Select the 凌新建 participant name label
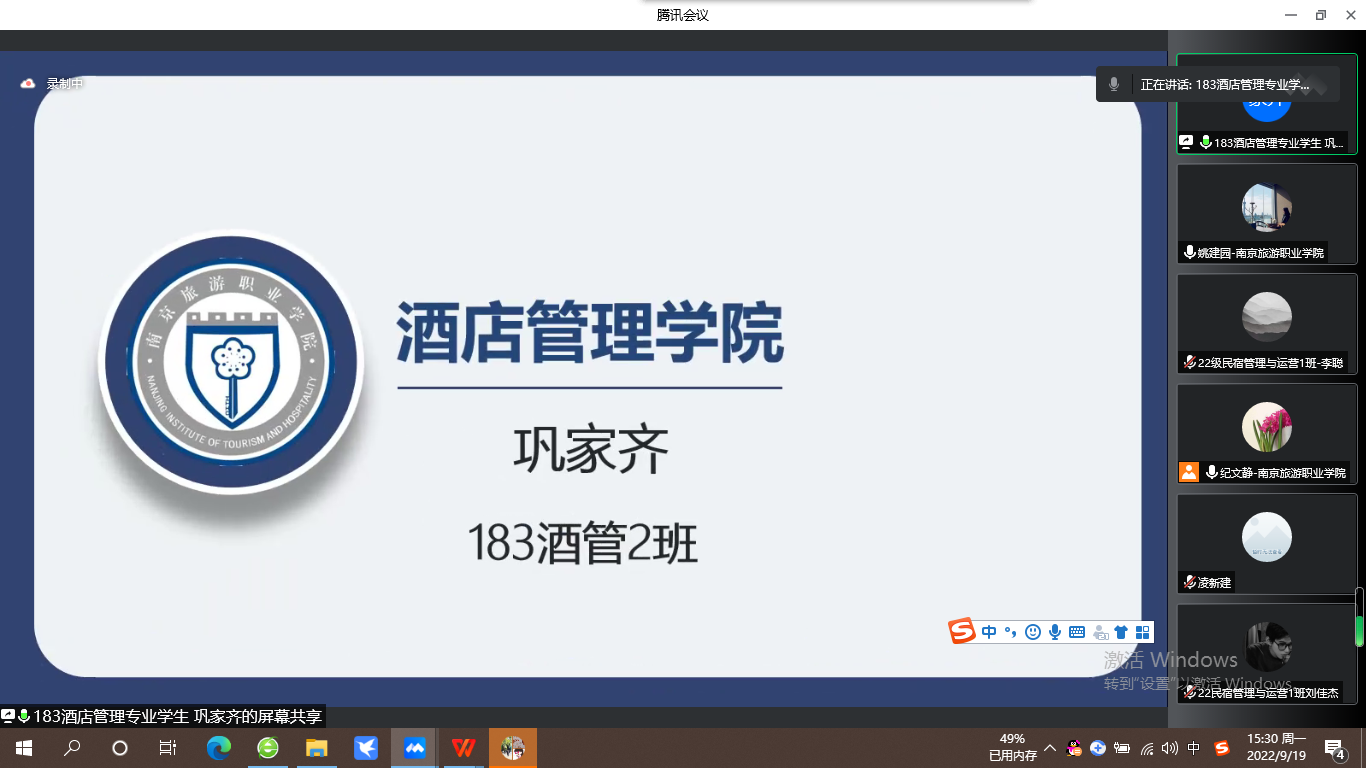1366x768 pixels. pos(1215,582)
